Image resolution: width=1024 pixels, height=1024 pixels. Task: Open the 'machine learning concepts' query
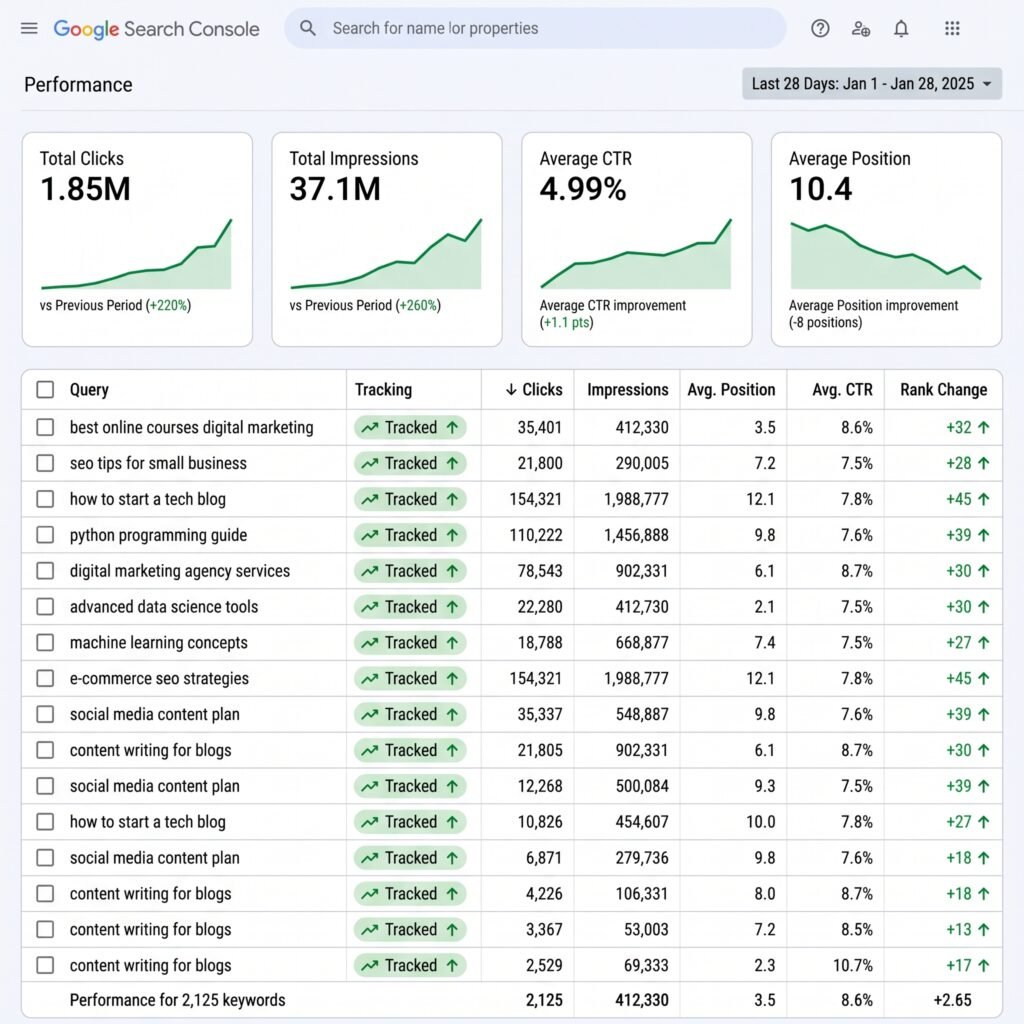tap(159, 643)
